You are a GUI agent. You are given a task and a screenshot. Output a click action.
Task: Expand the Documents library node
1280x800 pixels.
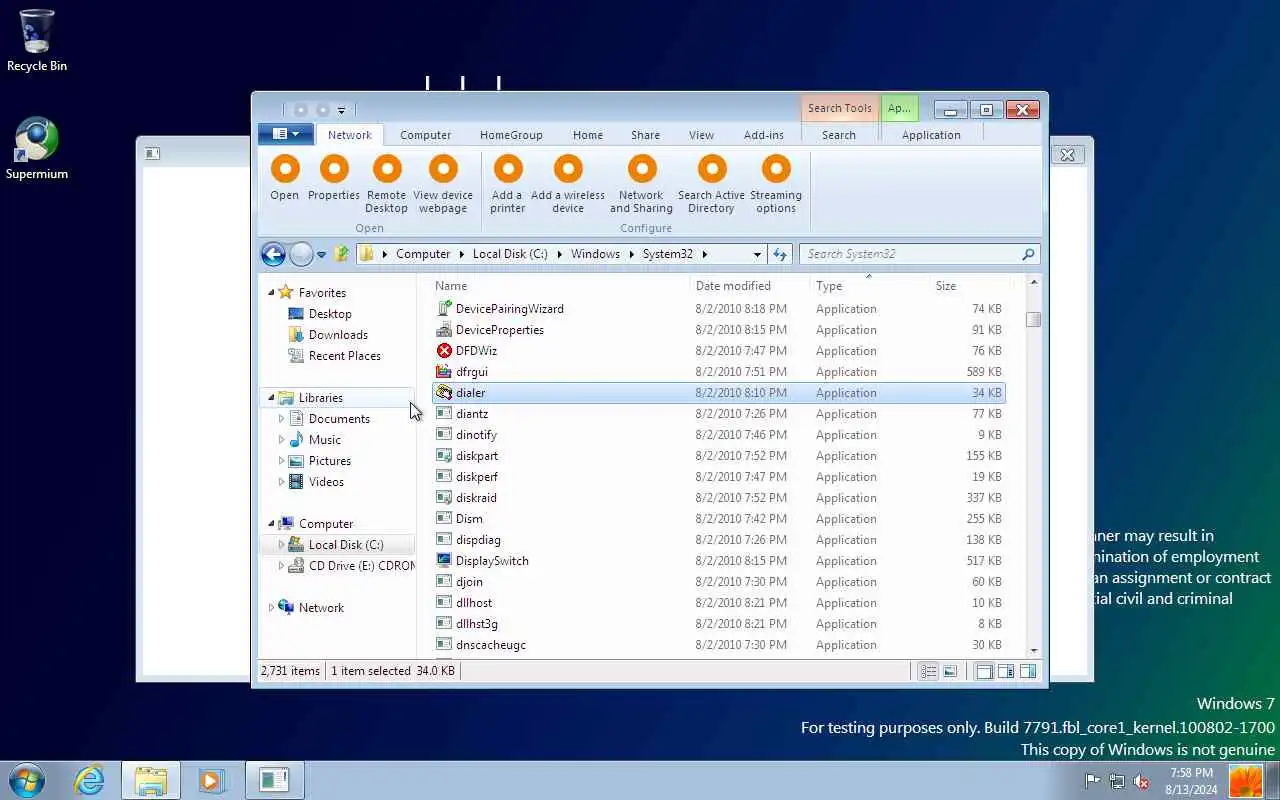[281, 419]
